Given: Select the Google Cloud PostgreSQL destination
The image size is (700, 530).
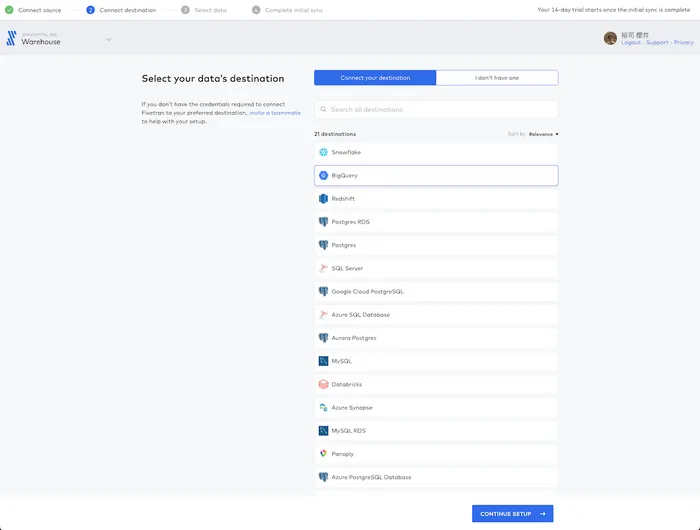Looking at the screenshot, I should [x=436, y=292].
